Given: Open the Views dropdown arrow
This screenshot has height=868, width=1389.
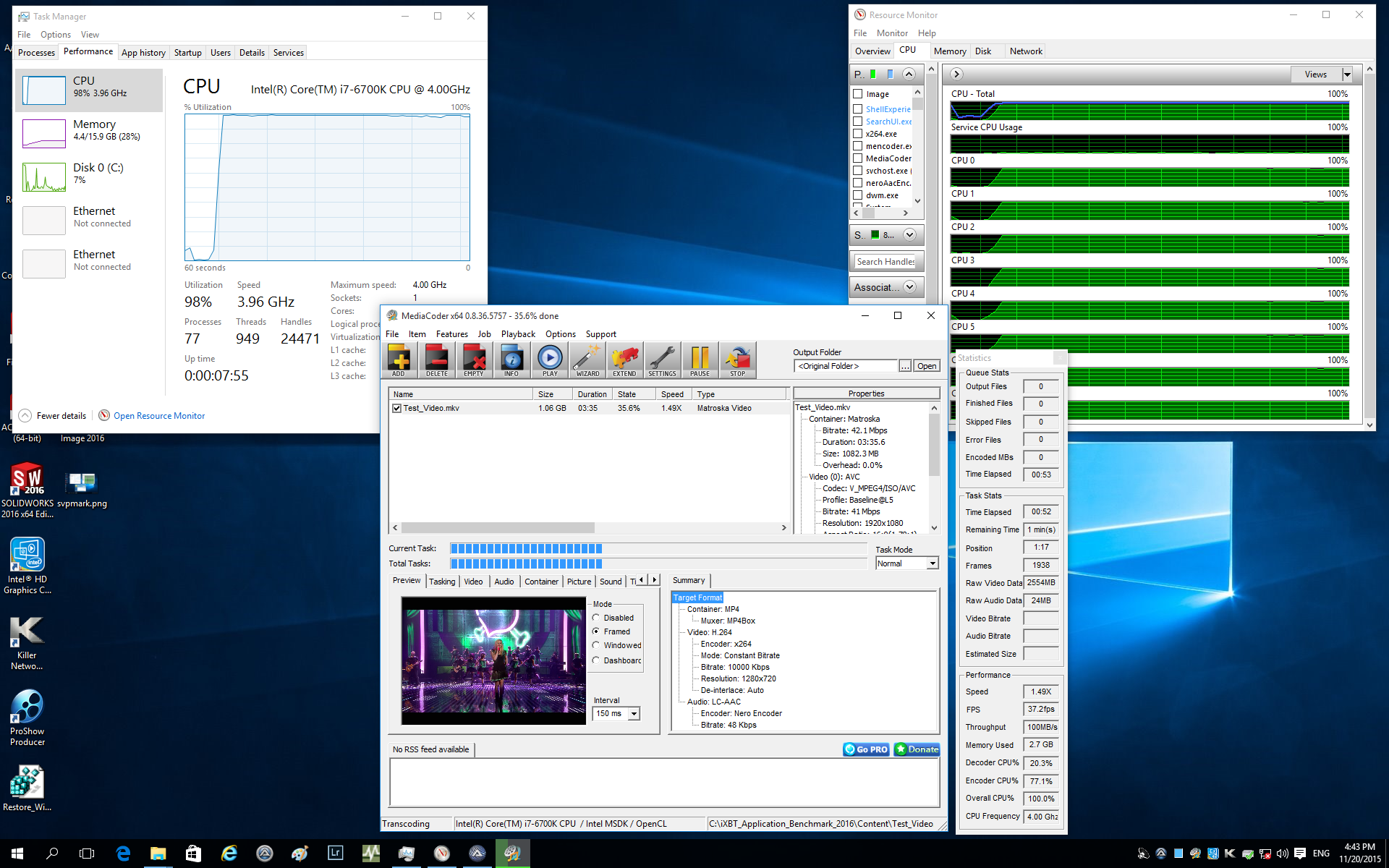Looking at the screenshot, I should [x=1347, y=75].
